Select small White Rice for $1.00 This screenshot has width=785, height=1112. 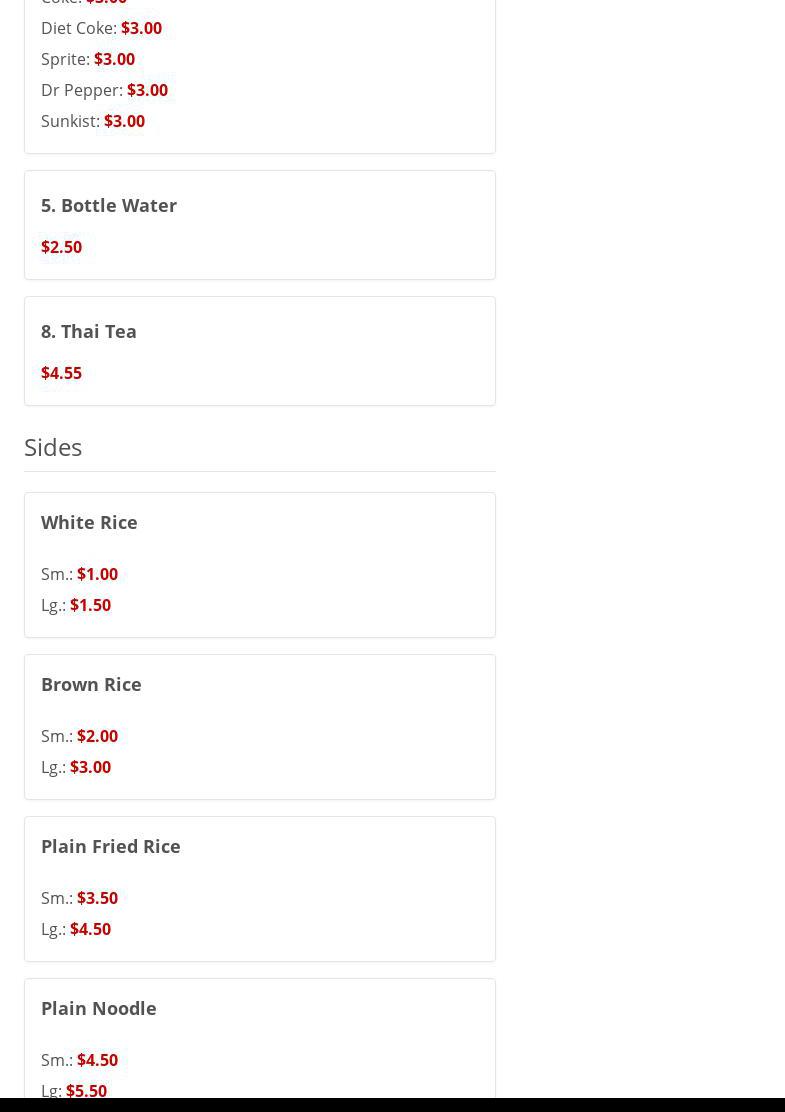[x=97, y=574]
